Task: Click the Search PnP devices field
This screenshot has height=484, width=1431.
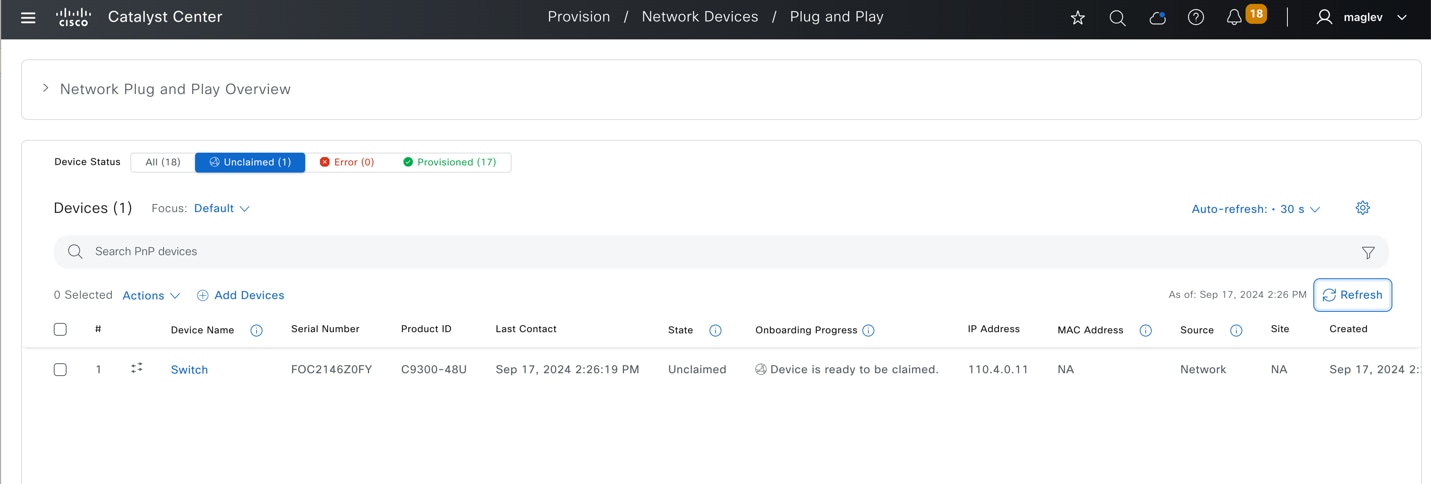Action: pyautogui.click(x=700, y=252)
